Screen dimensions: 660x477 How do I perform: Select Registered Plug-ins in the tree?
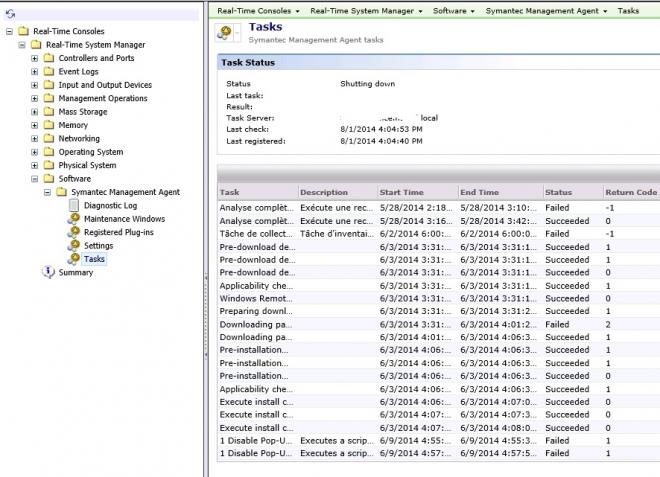119,232
